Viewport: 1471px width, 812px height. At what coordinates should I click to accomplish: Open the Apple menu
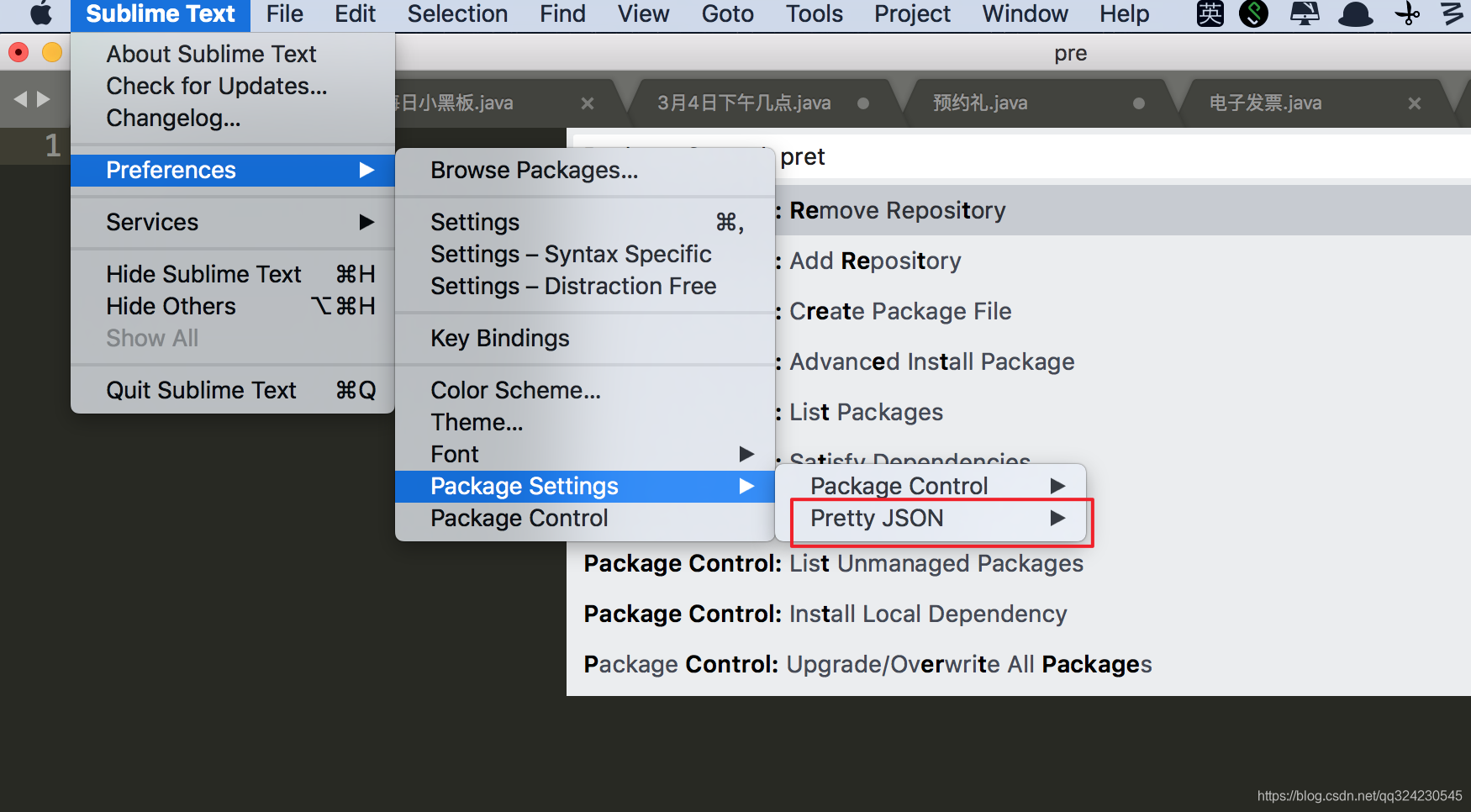coord(39,13)
